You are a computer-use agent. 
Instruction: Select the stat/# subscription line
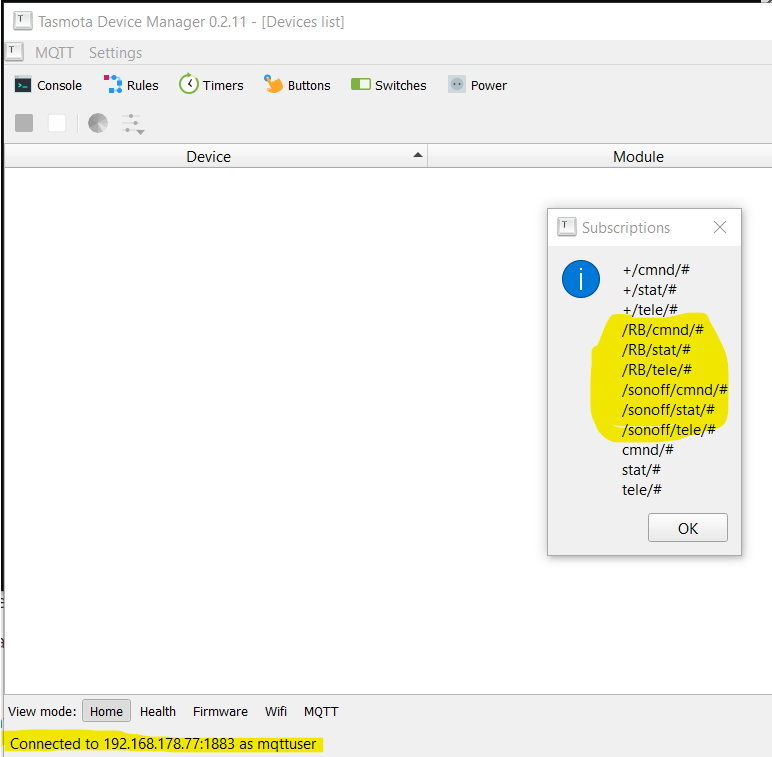click(641, 470)
